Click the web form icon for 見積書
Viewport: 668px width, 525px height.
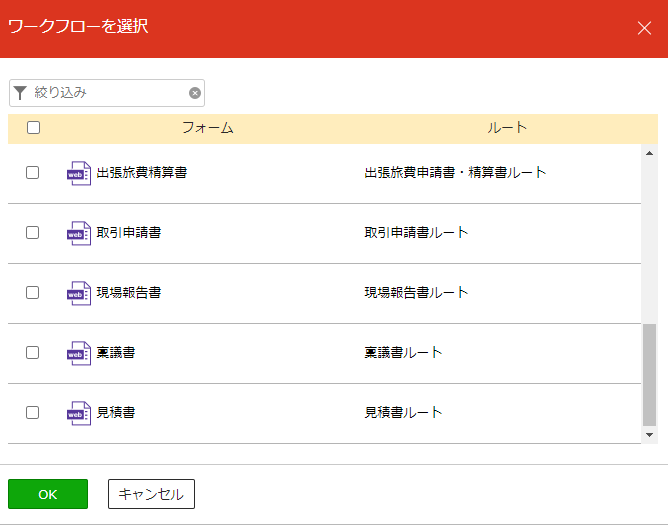coord(79,413)
